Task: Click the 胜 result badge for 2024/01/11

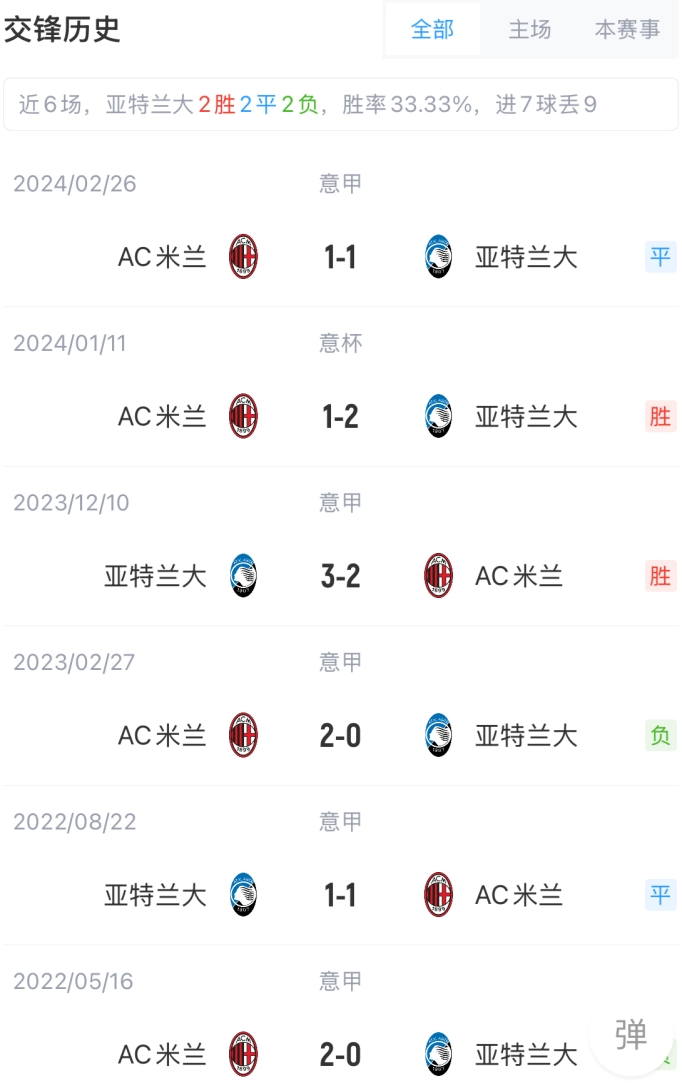Action: (660, 416)
